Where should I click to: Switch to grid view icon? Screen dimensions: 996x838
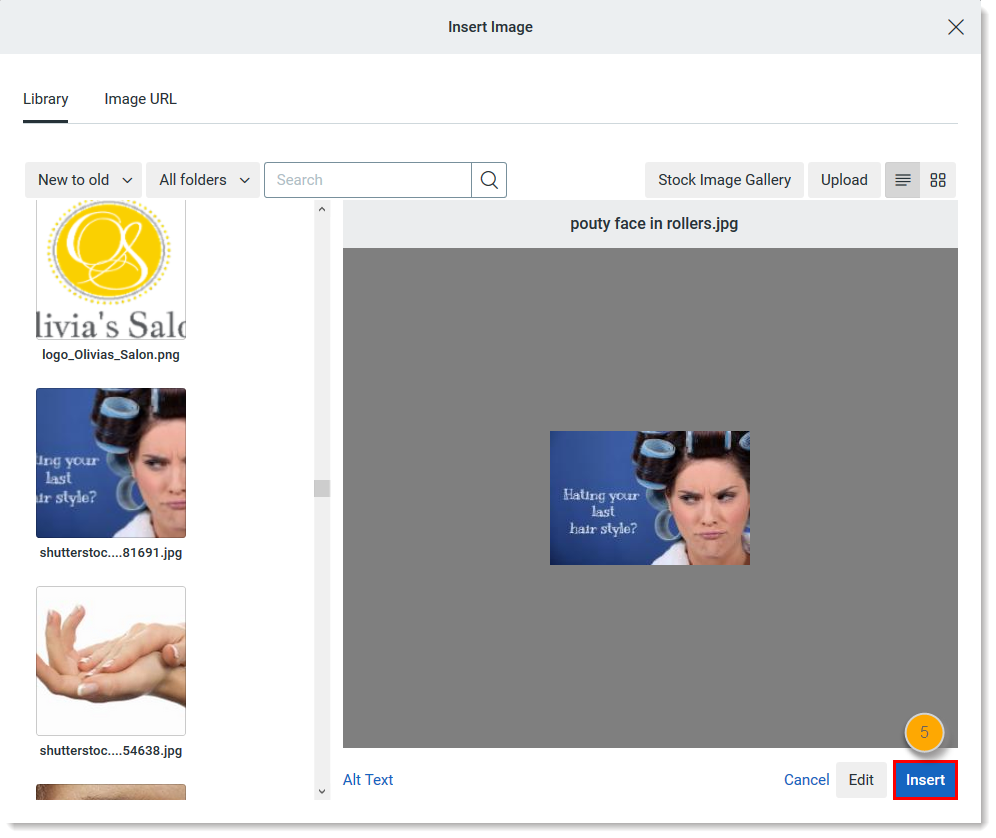coord(938,180)
